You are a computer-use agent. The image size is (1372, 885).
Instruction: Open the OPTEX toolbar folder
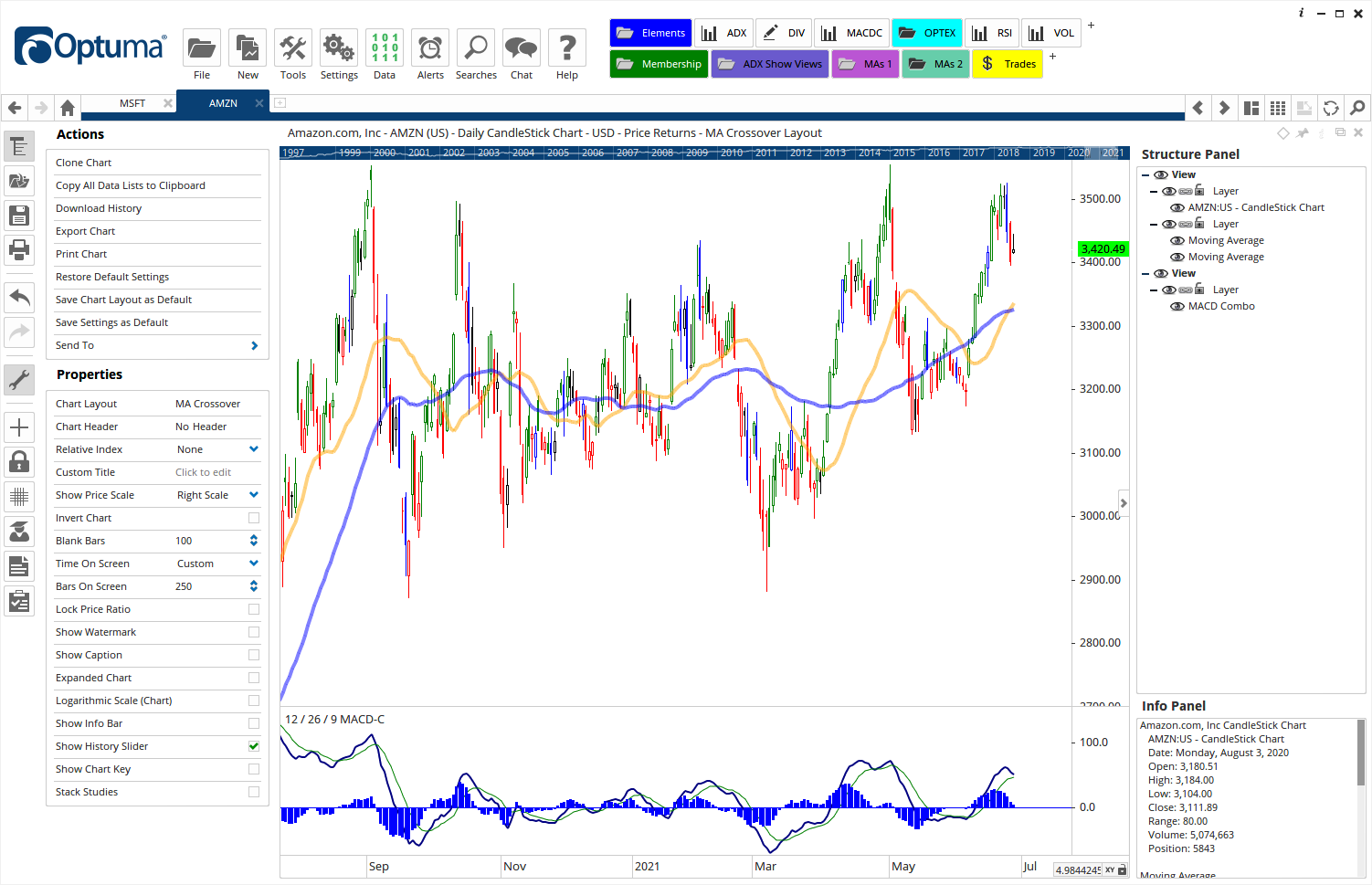click(x=927, y=33)
